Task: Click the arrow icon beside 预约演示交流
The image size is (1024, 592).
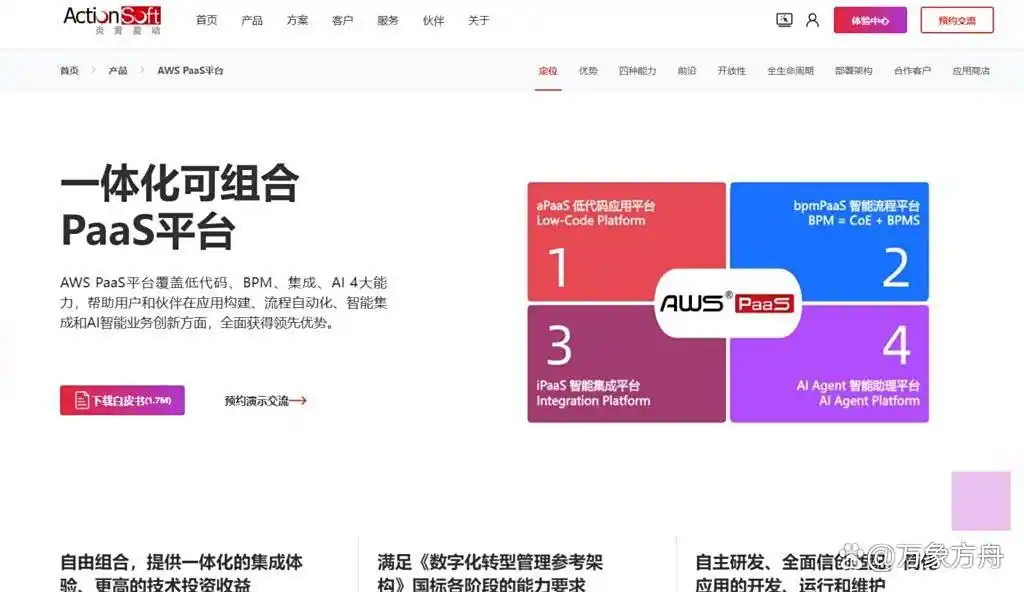Action: click(300, 398)
